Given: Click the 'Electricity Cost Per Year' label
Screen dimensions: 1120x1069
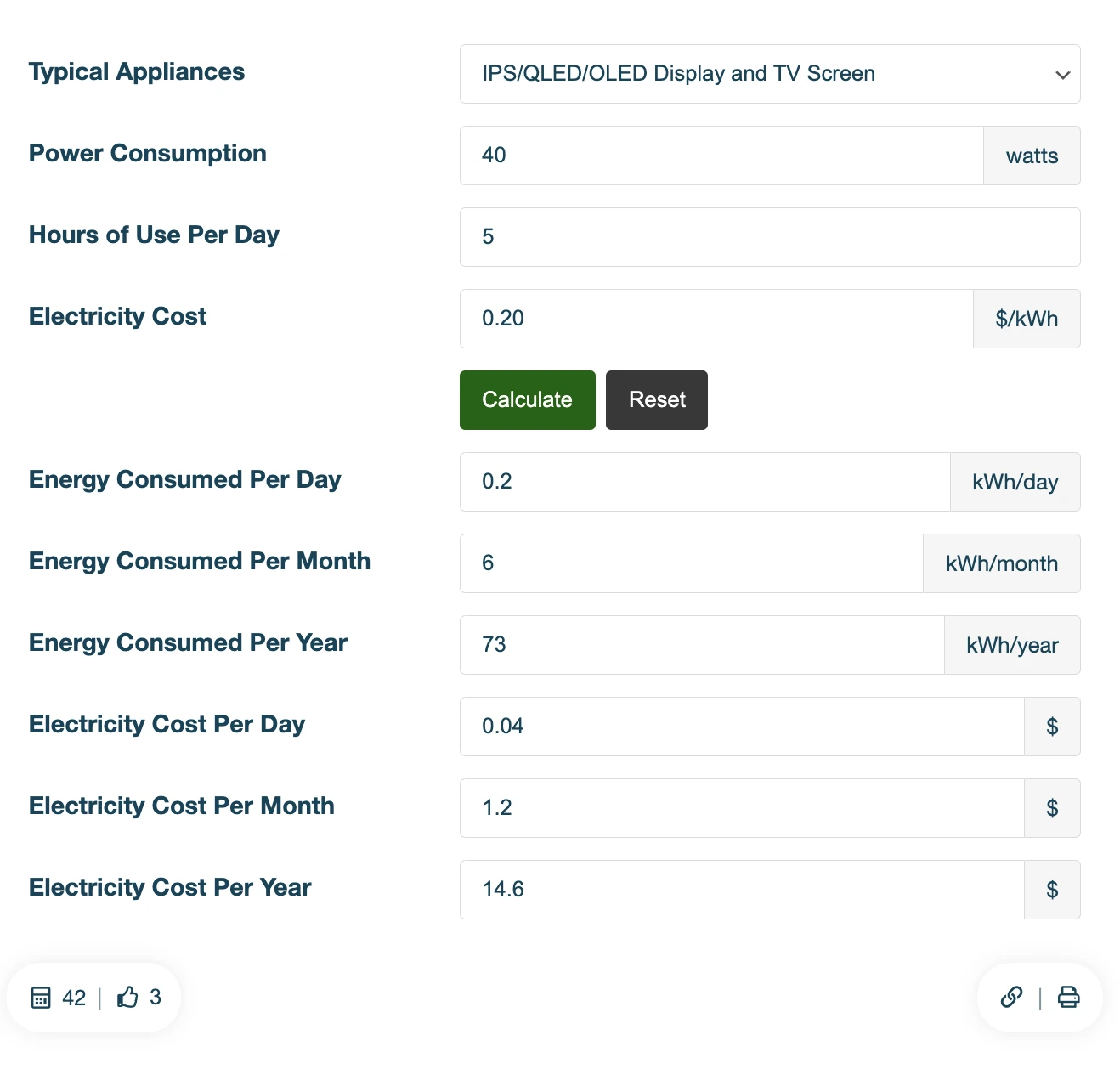Looking at the screenshot, I should click(170, 887).
